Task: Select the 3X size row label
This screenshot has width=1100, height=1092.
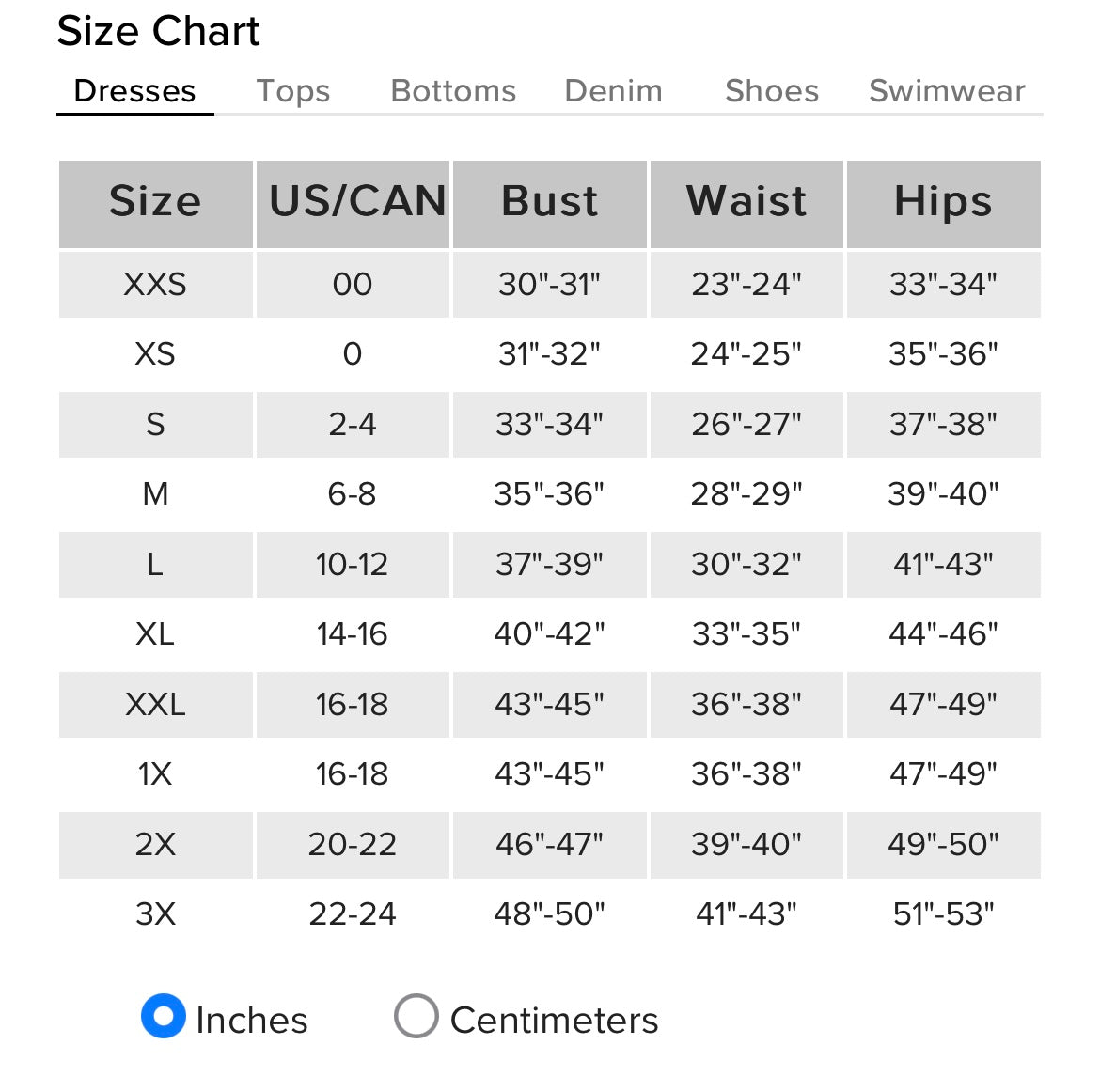Action: tap(155, 913)
